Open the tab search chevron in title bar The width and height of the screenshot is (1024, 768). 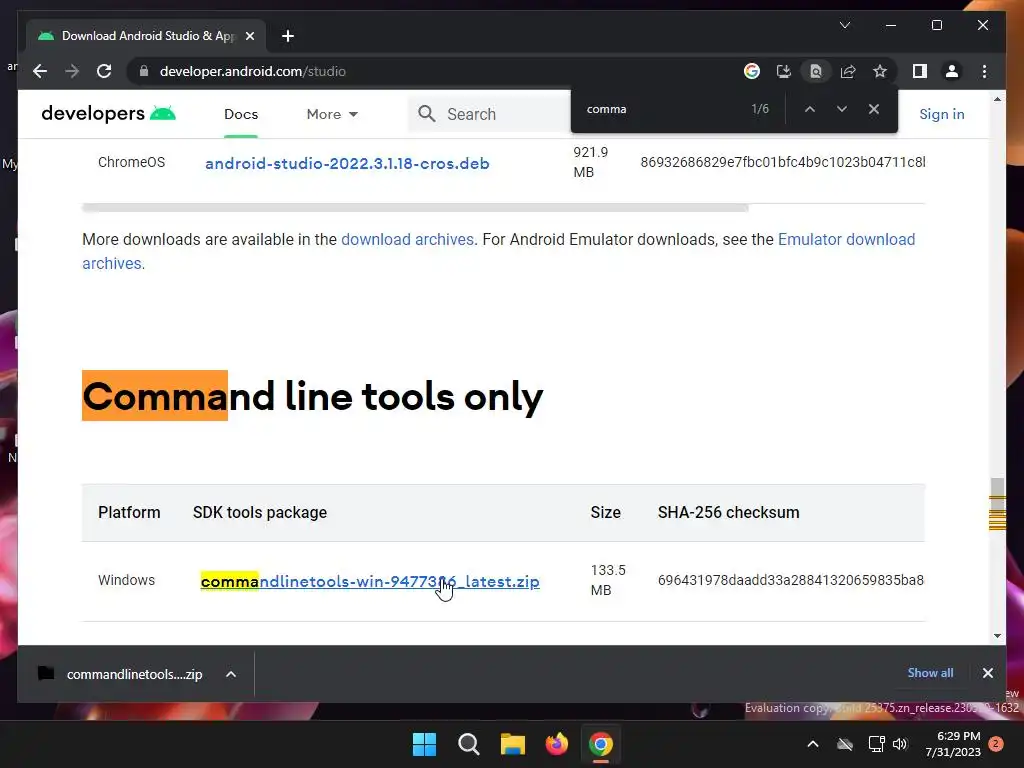point(844,25)
